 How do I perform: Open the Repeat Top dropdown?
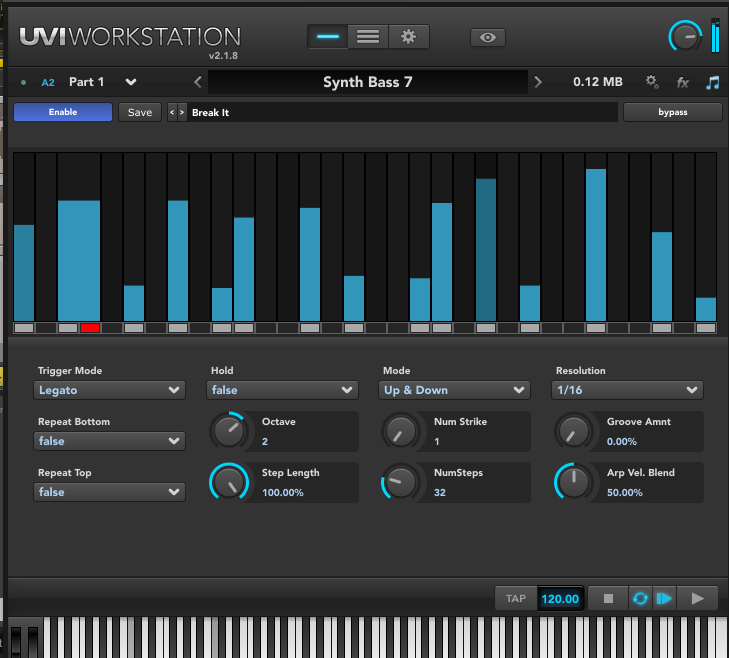pos(109,492)
